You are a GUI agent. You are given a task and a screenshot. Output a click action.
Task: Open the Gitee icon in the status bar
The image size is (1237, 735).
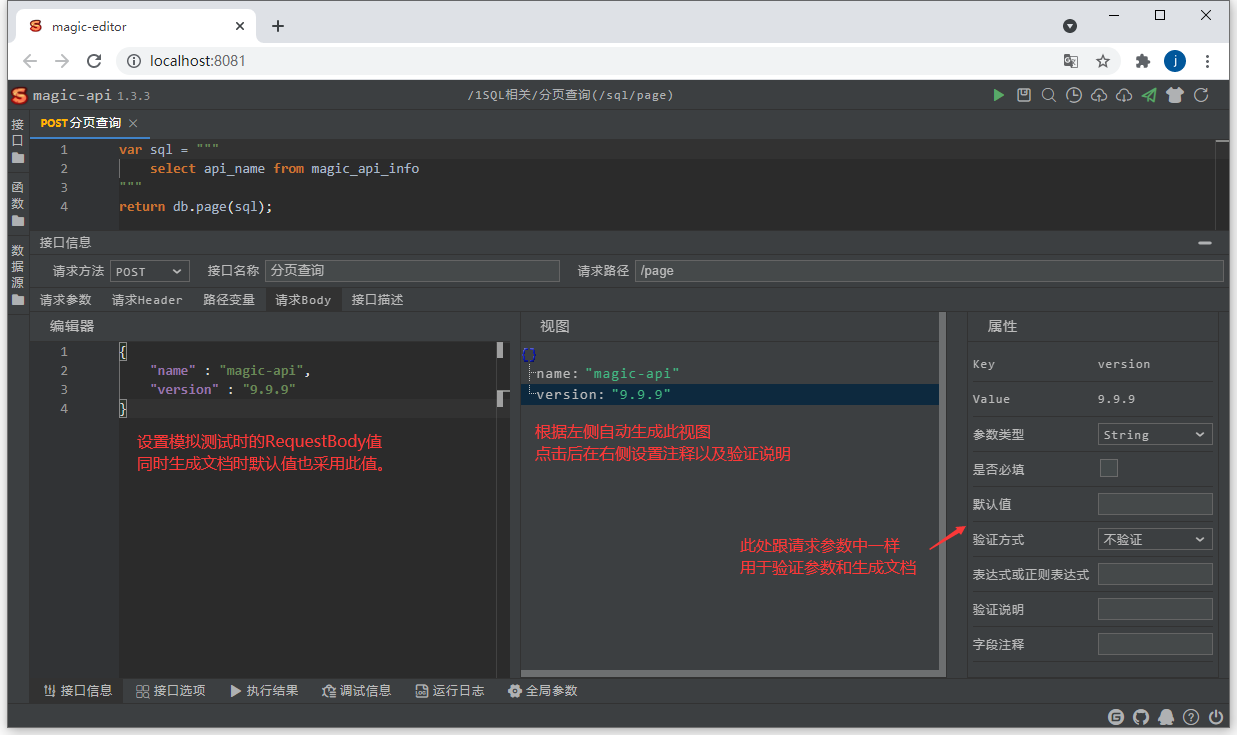[x=1116, y=717]
